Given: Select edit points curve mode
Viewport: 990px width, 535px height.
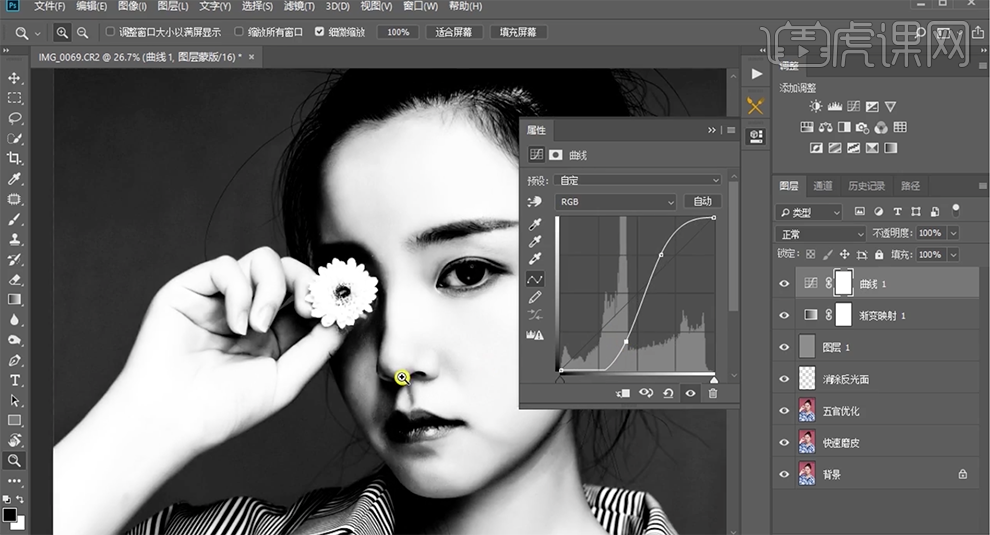Looking at the screenshot, I should (535, 279).
